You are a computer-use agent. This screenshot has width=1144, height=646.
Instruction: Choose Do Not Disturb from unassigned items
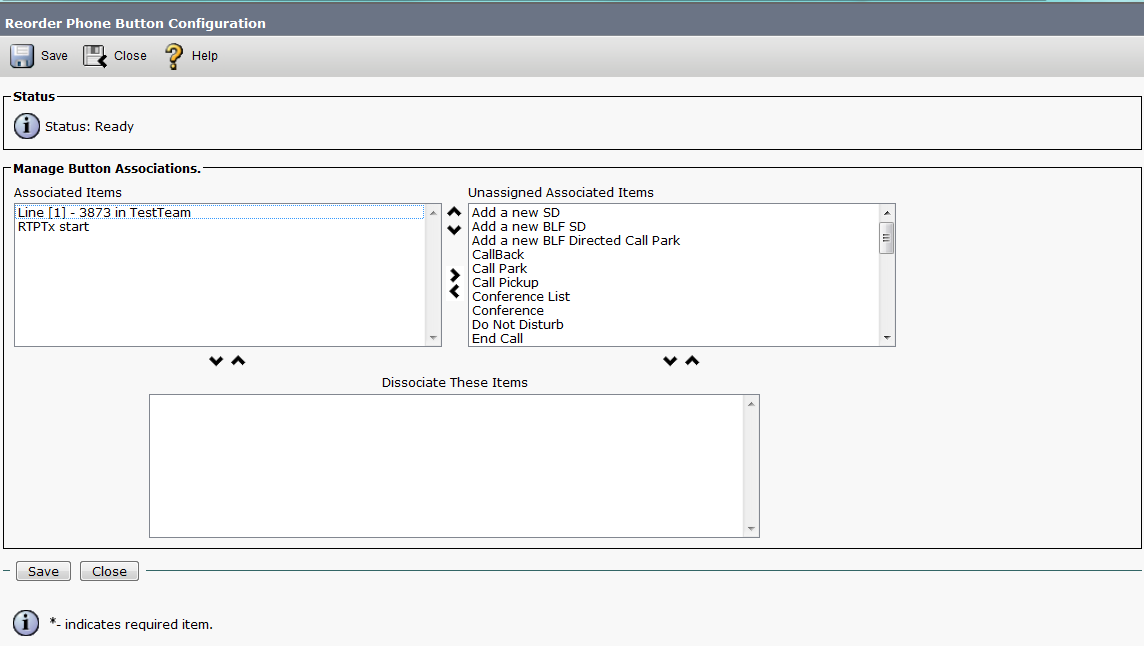[517, 325]
